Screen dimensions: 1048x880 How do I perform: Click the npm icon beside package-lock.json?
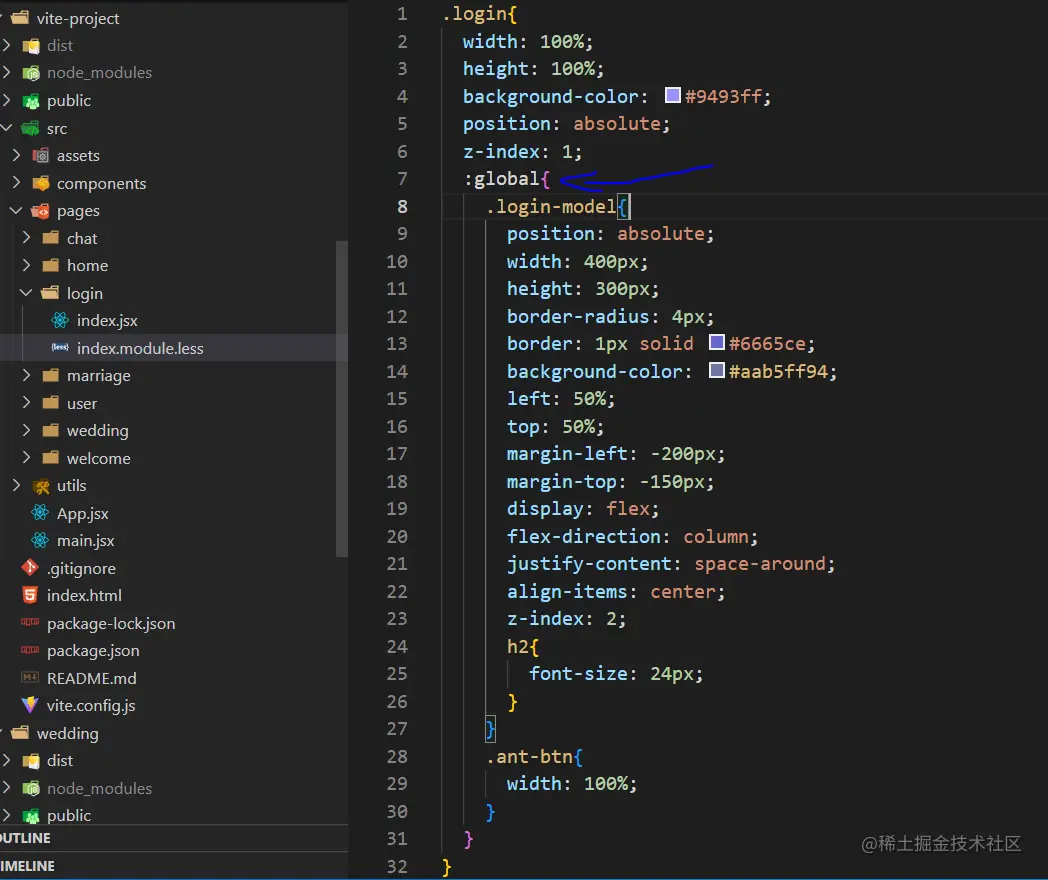tap(30, 623)
